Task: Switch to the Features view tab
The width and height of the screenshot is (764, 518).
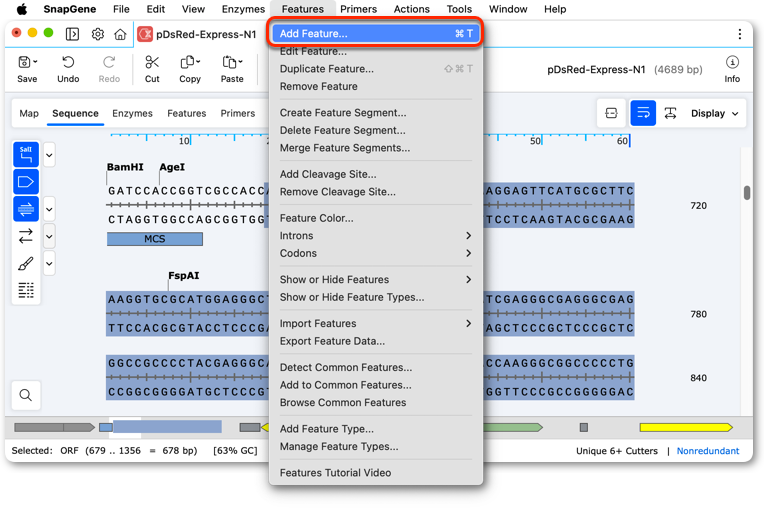Action: 187,113
